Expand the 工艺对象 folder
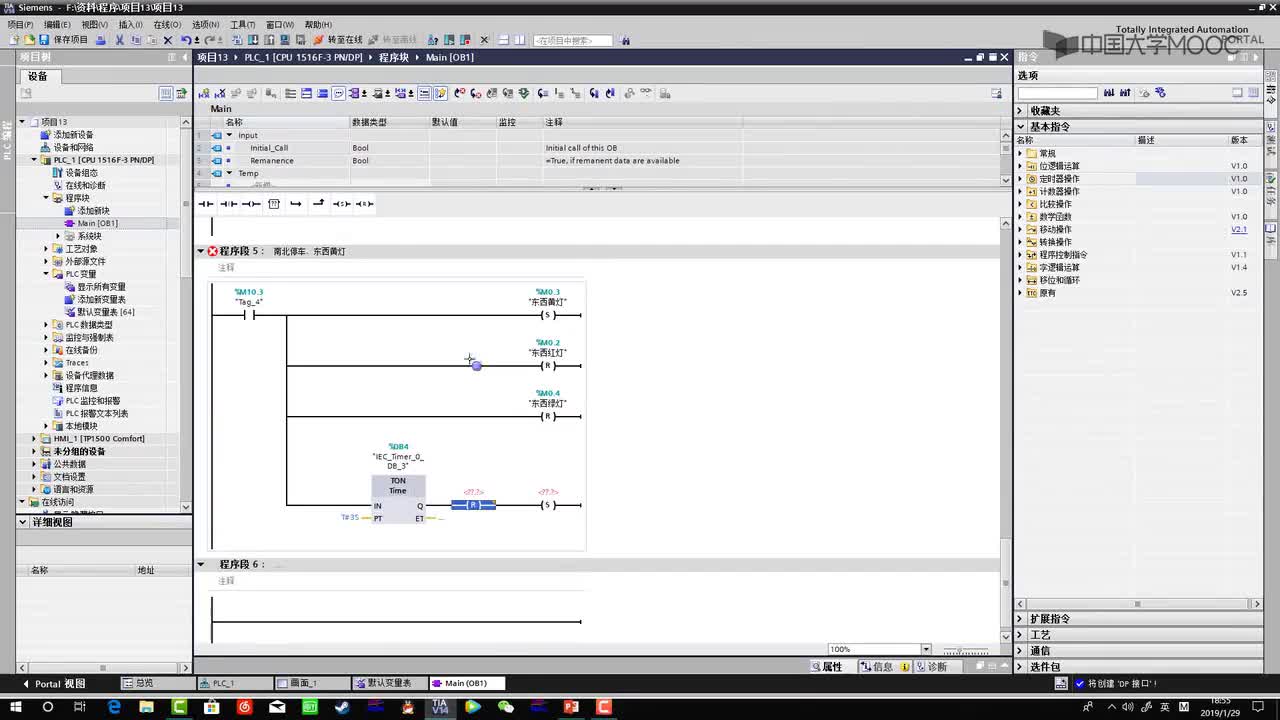 (x=46, y=249)
